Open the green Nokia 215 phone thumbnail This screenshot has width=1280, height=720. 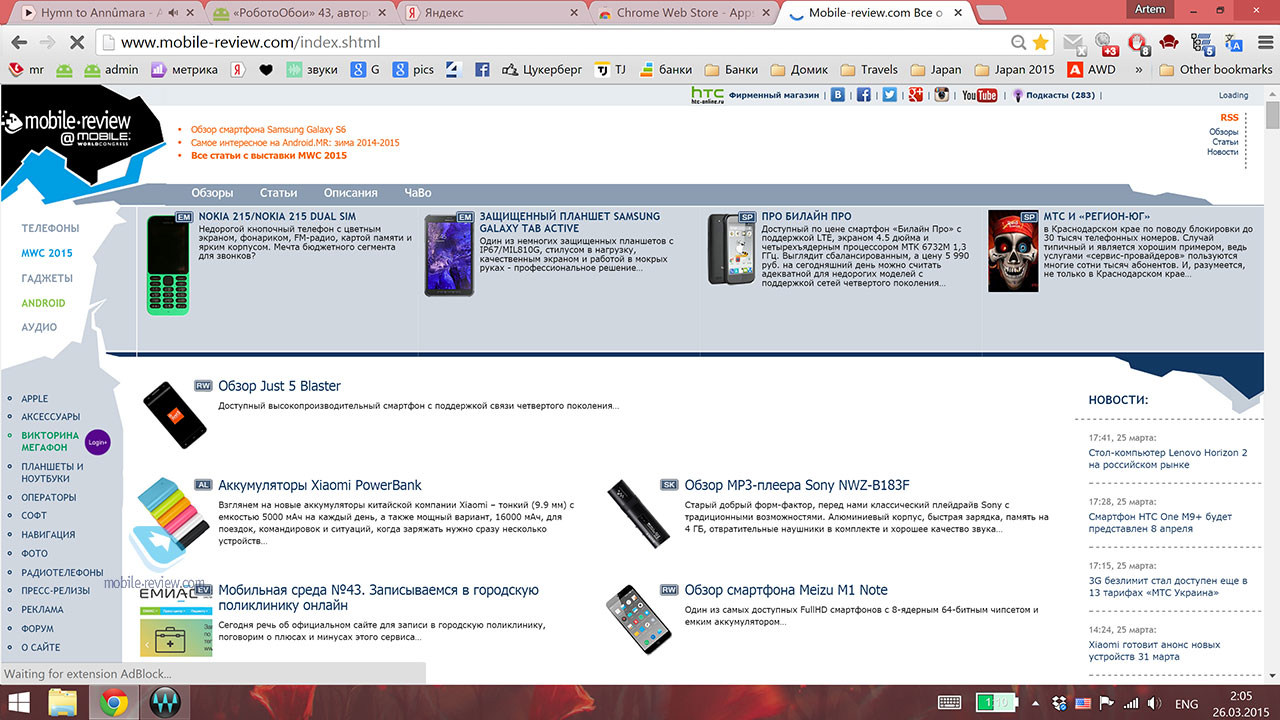tap(167, 265)
